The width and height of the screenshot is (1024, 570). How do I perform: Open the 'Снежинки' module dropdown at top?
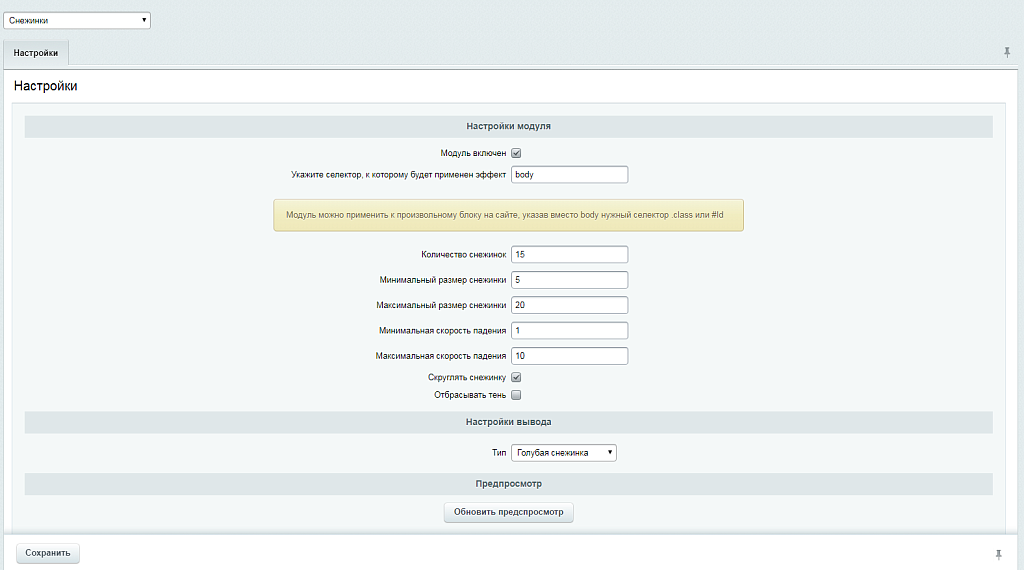[x=77, y=20]
